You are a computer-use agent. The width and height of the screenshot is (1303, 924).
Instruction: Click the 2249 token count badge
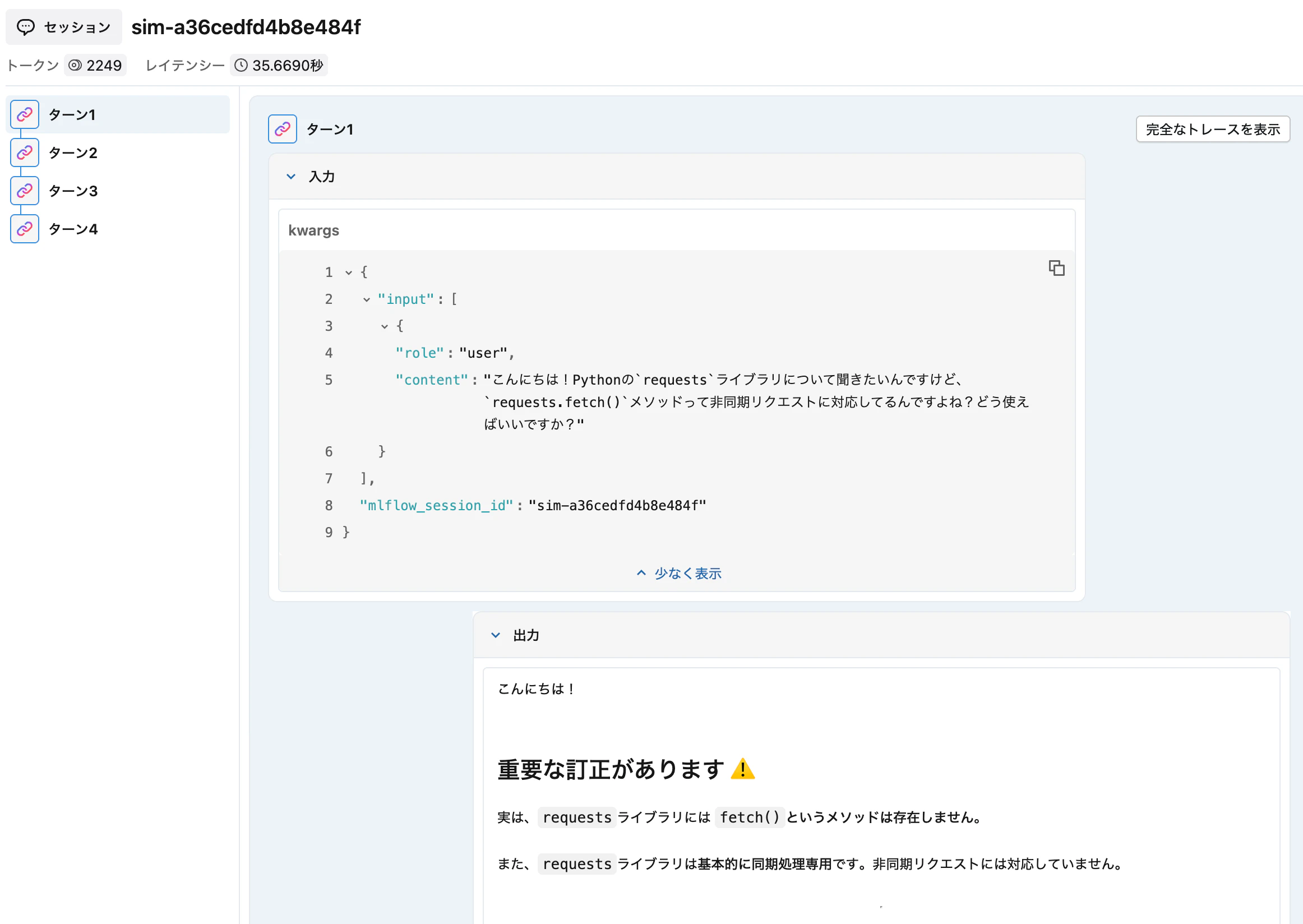pos(95,65)
